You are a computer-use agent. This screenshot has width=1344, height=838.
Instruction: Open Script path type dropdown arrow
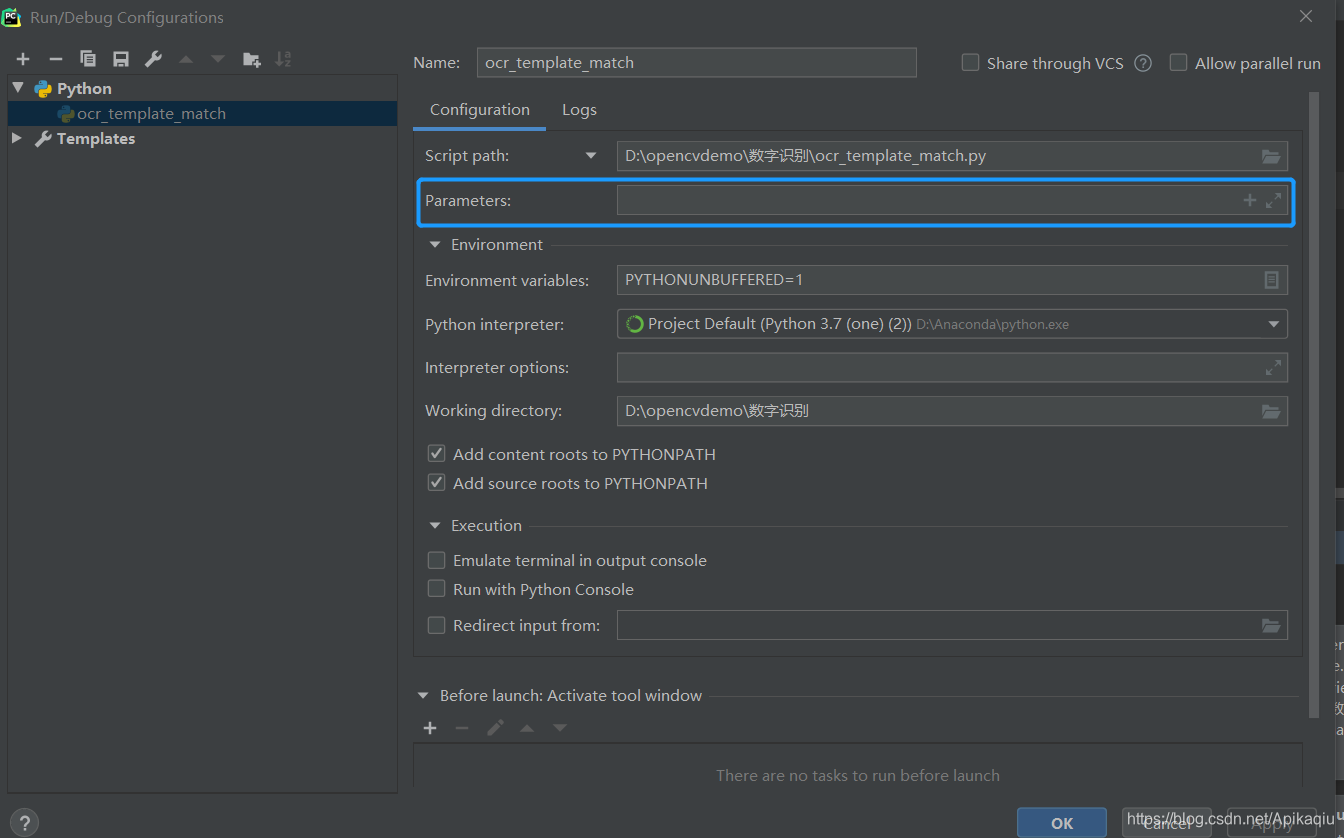(x=591, y=156)
